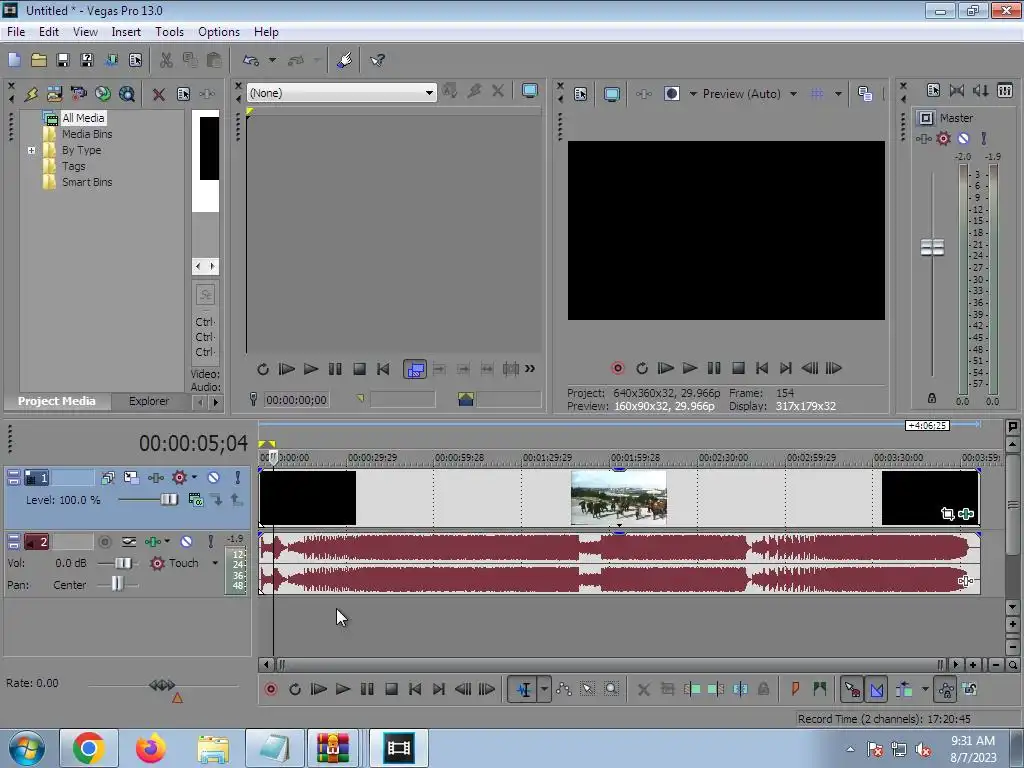Select Media Bins folder

point(87,134)
